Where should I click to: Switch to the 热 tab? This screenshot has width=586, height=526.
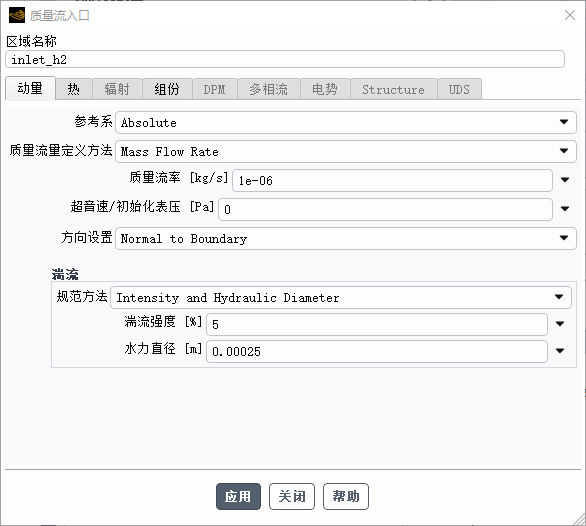74,89
